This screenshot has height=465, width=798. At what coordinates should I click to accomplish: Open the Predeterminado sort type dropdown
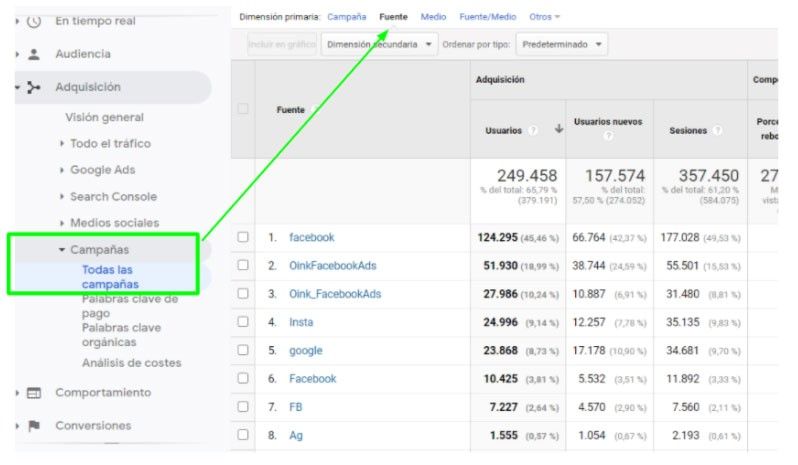pyautogui.click(x=561, y=44)
